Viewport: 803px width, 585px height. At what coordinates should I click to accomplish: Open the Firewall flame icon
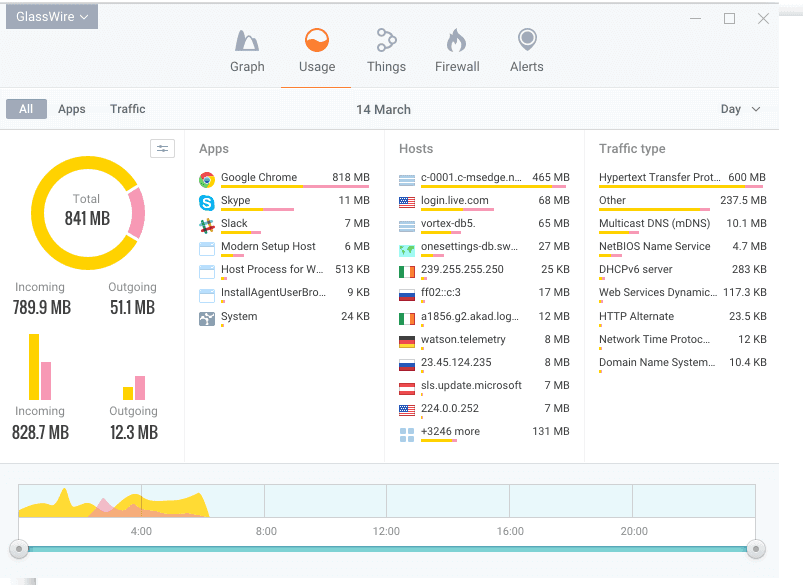[456, 40]
